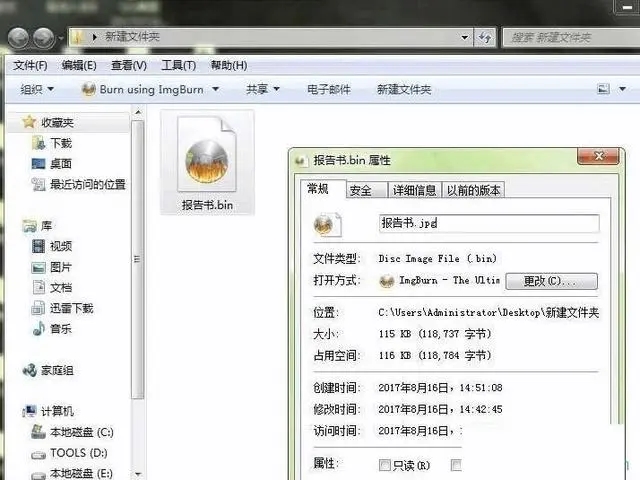Minimize the Explorer window

point(627,7)
